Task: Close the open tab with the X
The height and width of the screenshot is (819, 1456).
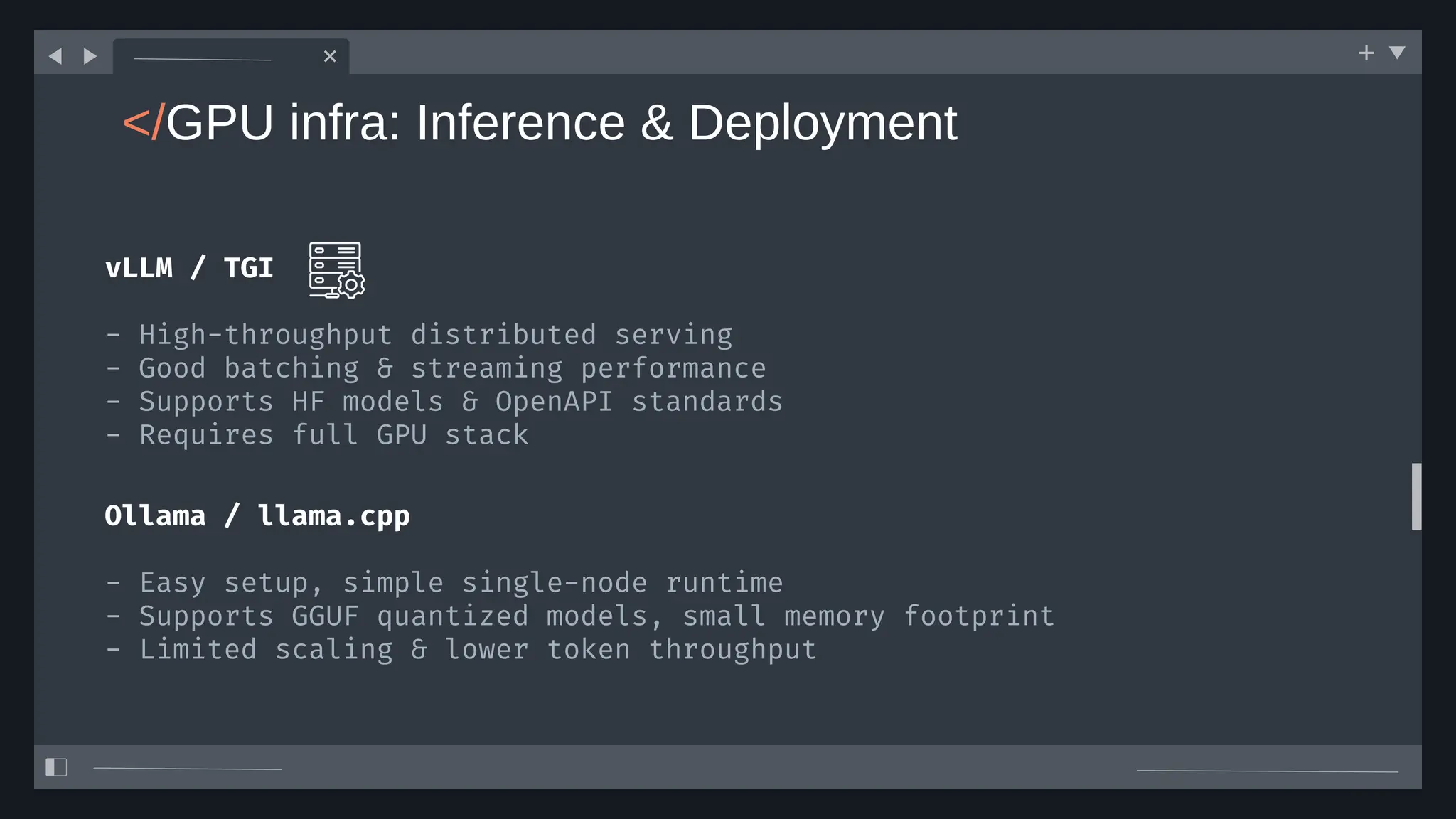Action: [330, 56]
